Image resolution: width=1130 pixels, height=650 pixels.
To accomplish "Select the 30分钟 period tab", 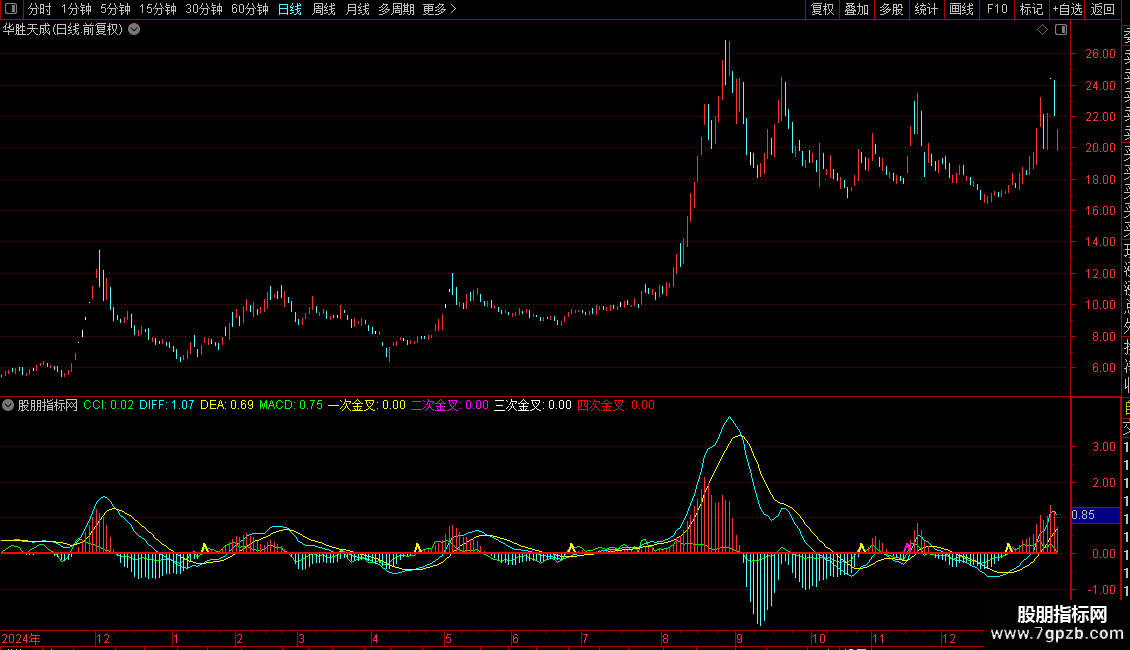I will click(x=204, y=9).
